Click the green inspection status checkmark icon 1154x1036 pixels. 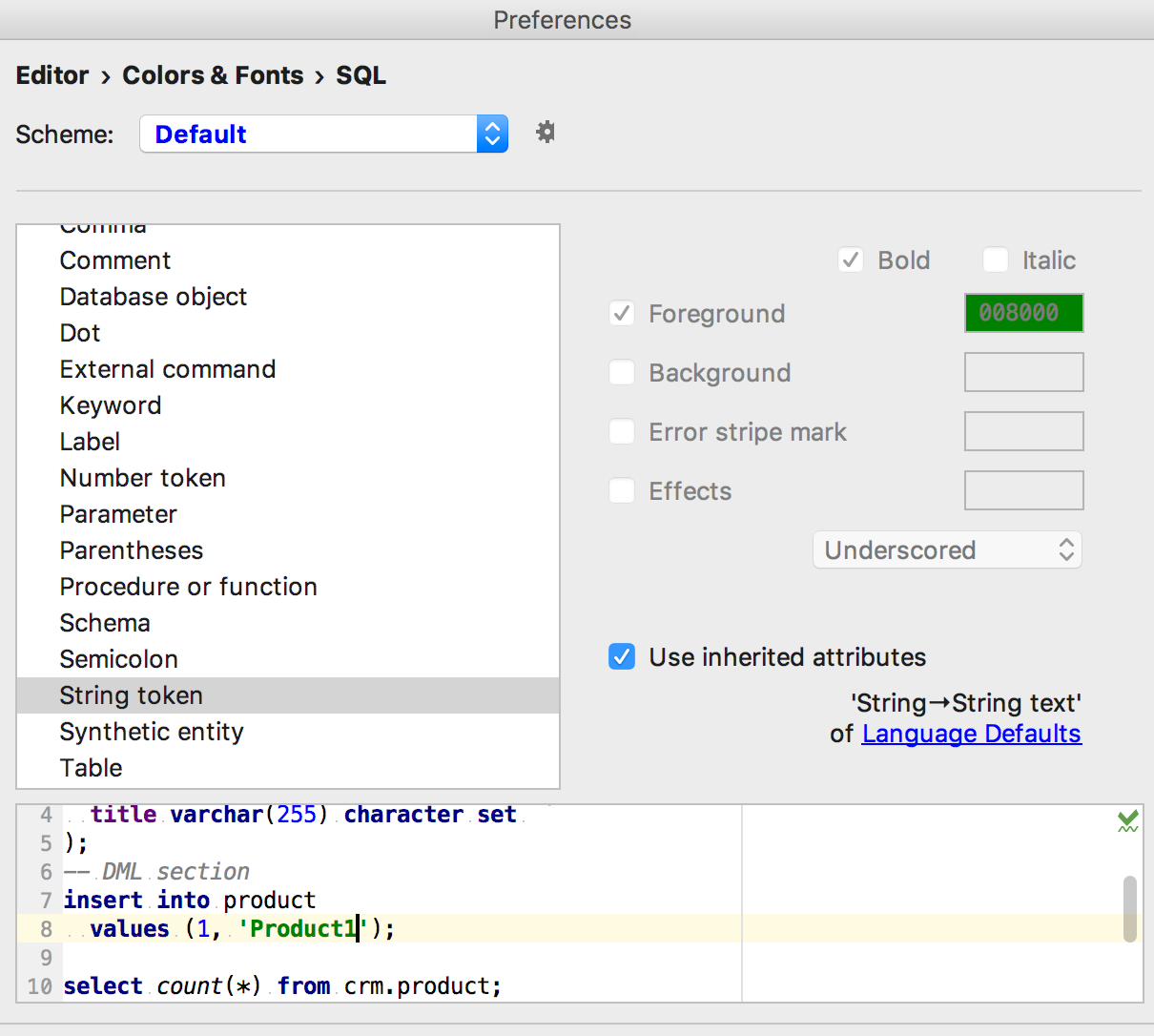click(1128, 820)
